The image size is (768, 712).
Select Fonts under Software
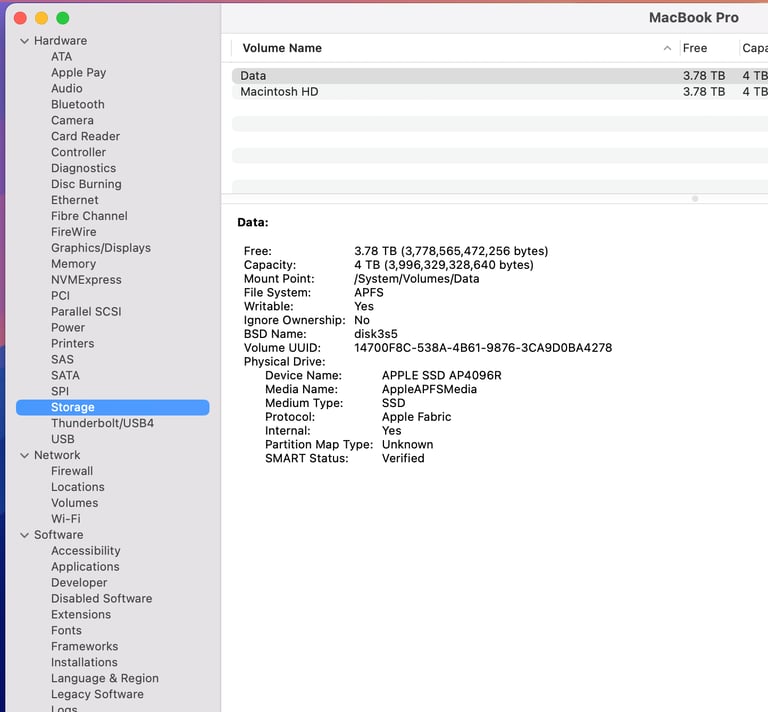click(66, 631)
